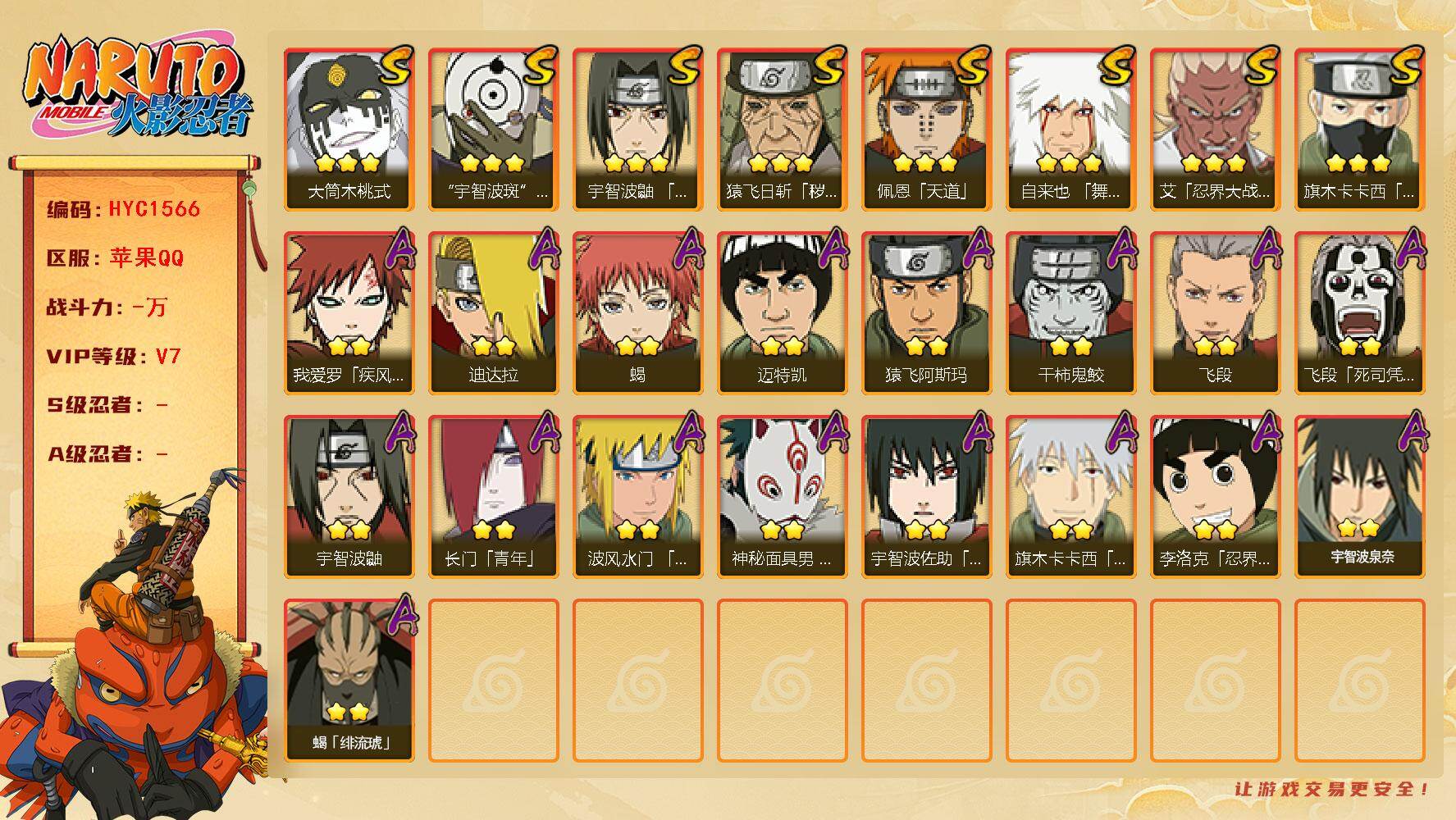
Task: Select the empty card slot beside 蝎「绯流琥」
Action: tap(494, 681)
